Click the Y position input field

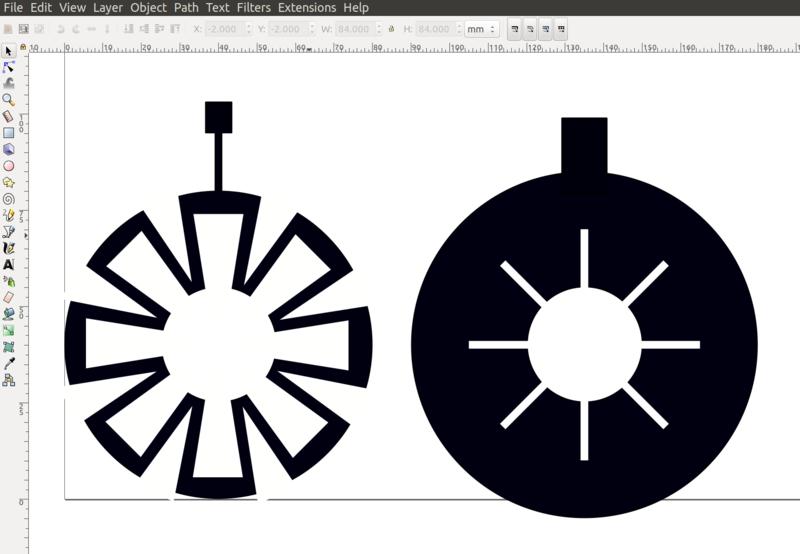(x=288, y=29)
